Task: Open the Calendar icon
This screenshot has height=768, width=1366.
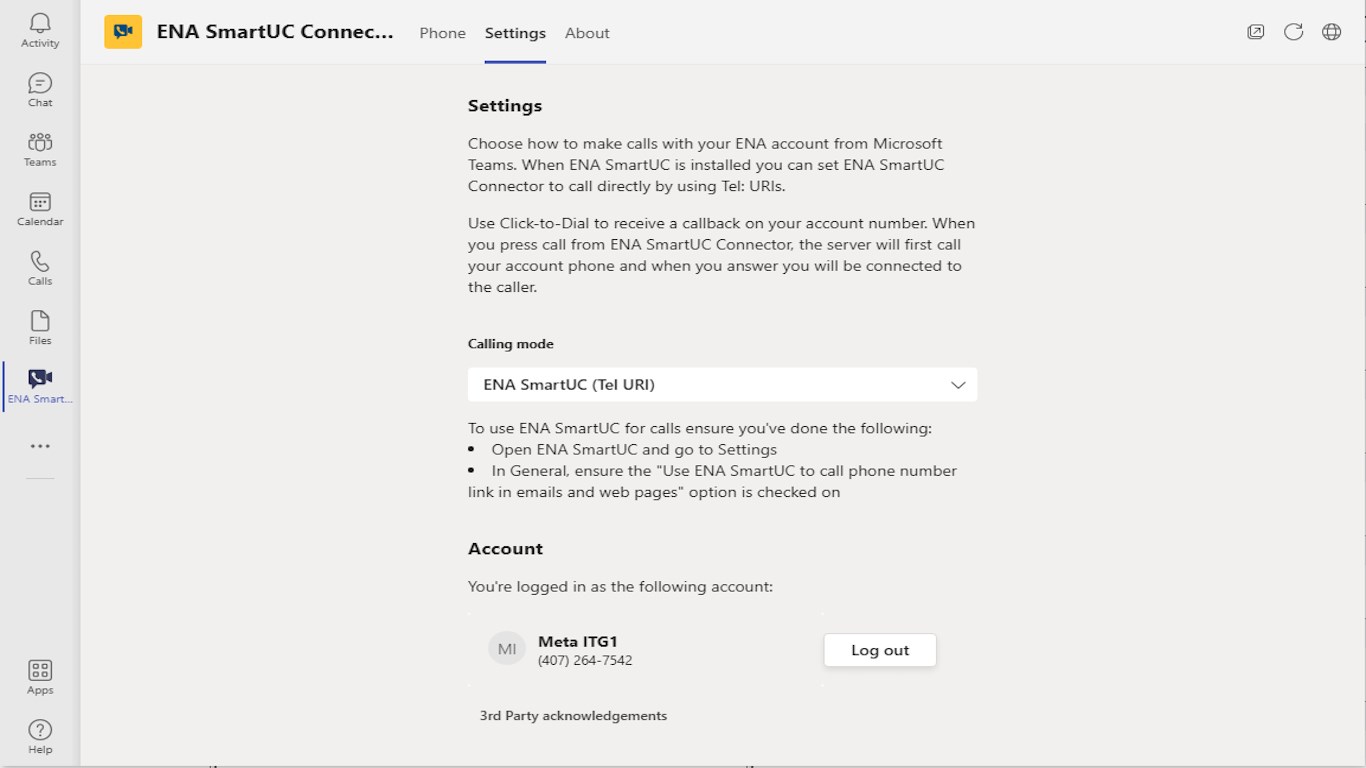Action: [40, 209]
